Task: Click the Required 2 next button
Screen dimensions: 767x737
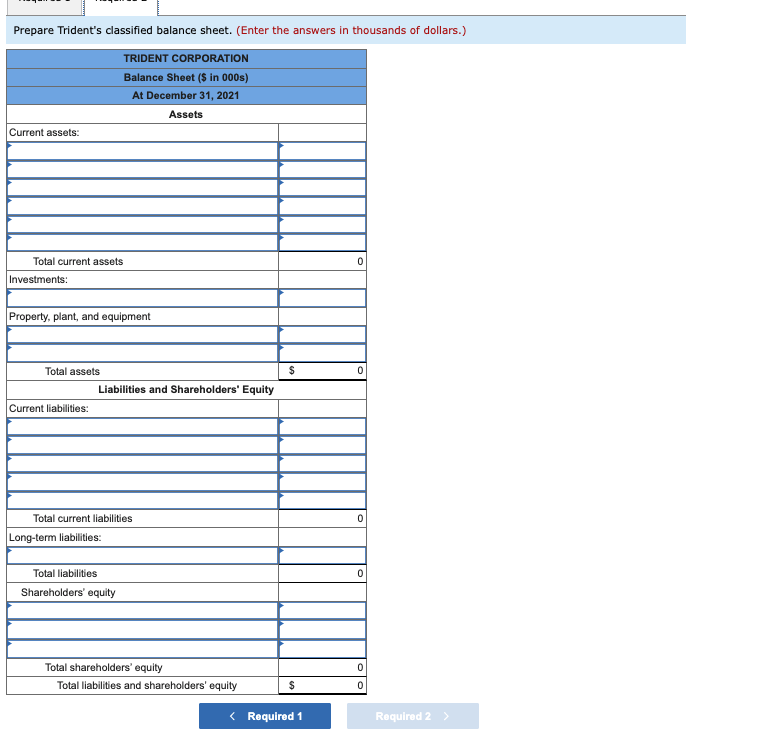Action: click(413, 716)
